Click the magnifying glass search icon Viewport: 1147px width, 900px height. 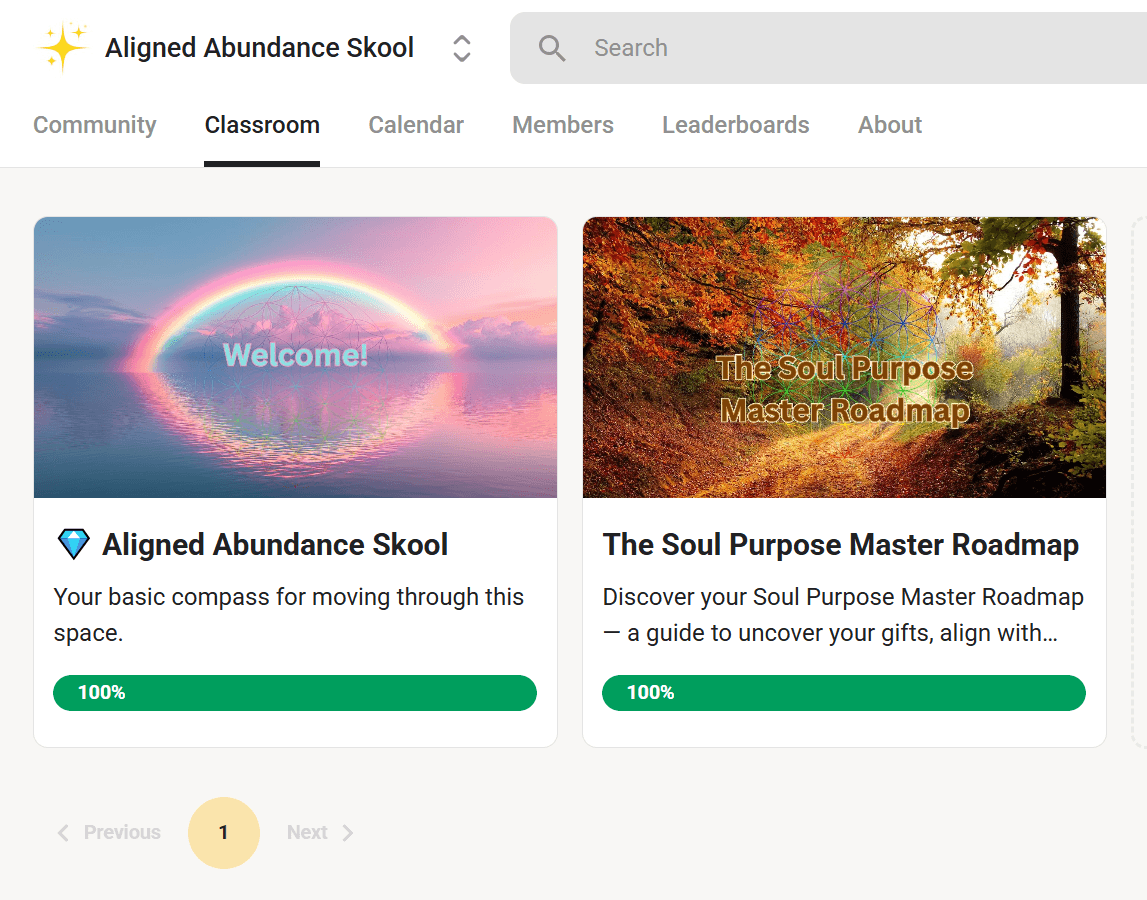[552, 48]
